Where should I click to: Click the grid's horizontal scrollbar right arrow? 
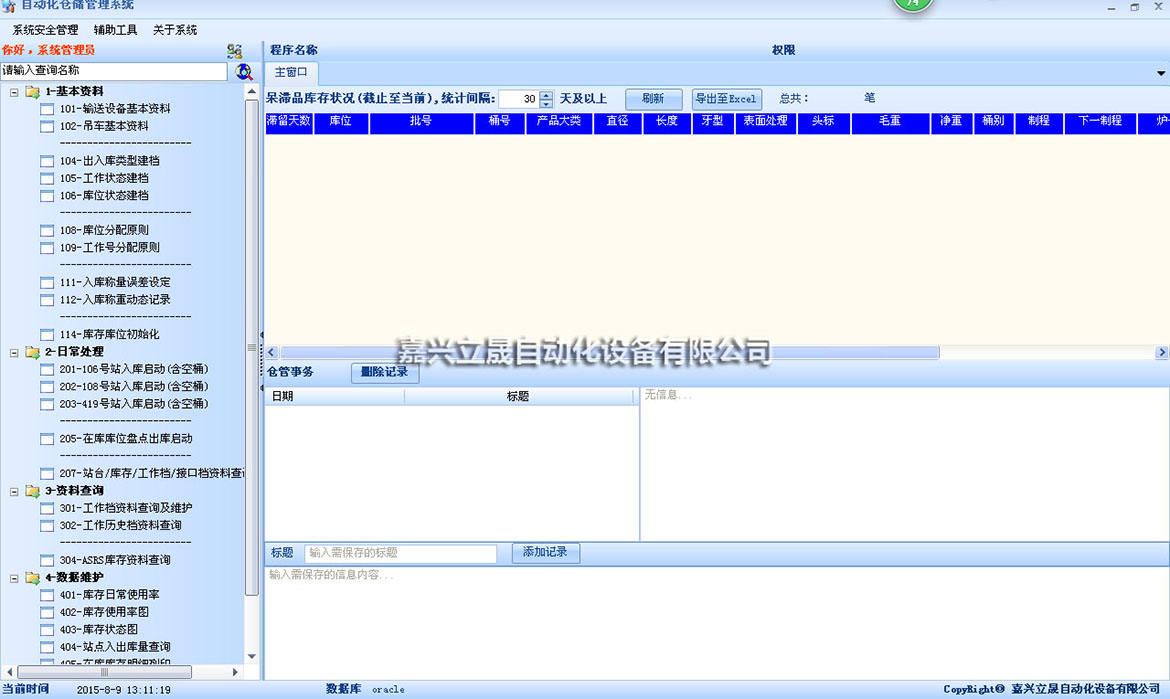1161,353
